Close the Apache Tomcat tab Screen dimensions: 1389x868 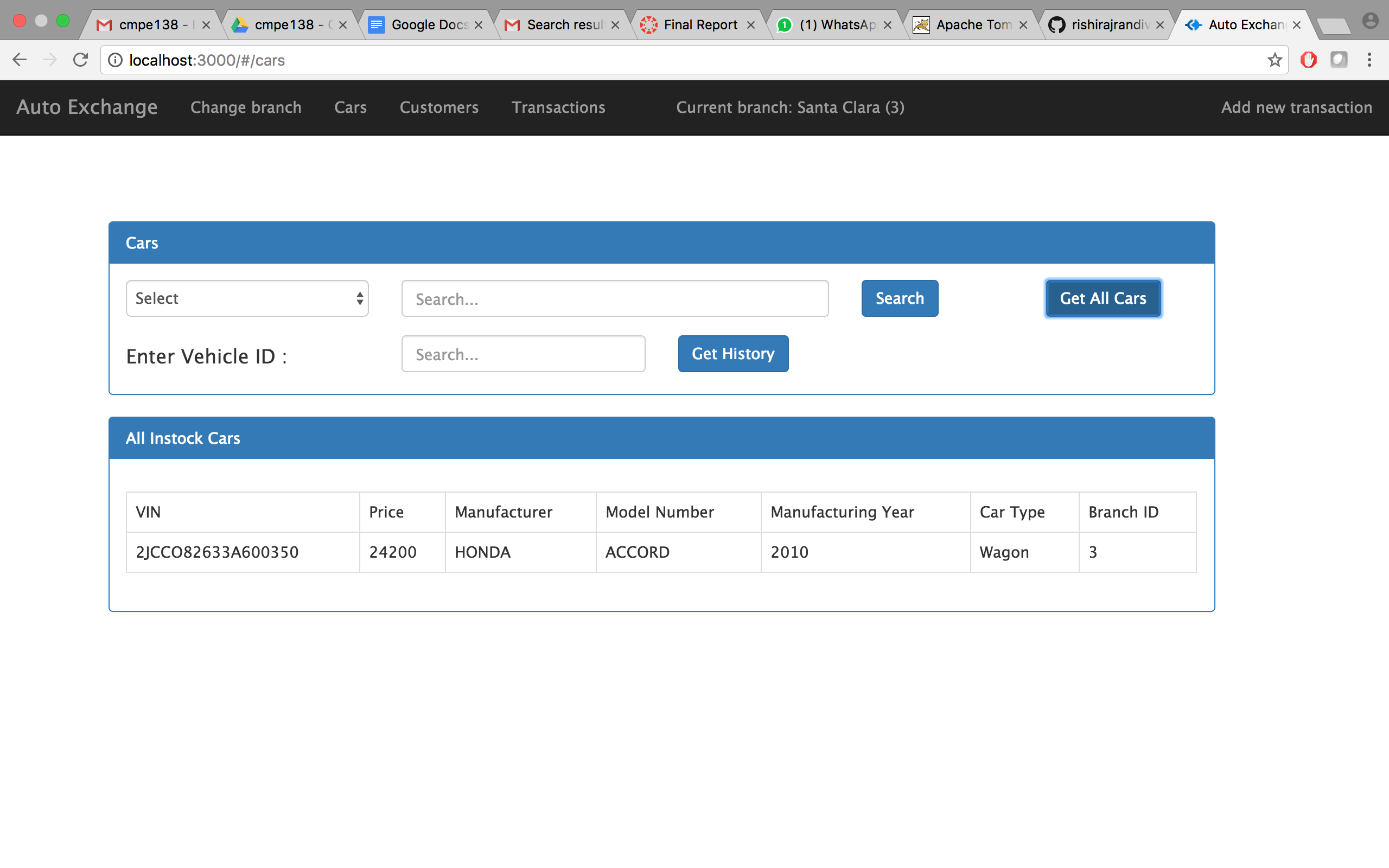click(x=1023, y=25)
